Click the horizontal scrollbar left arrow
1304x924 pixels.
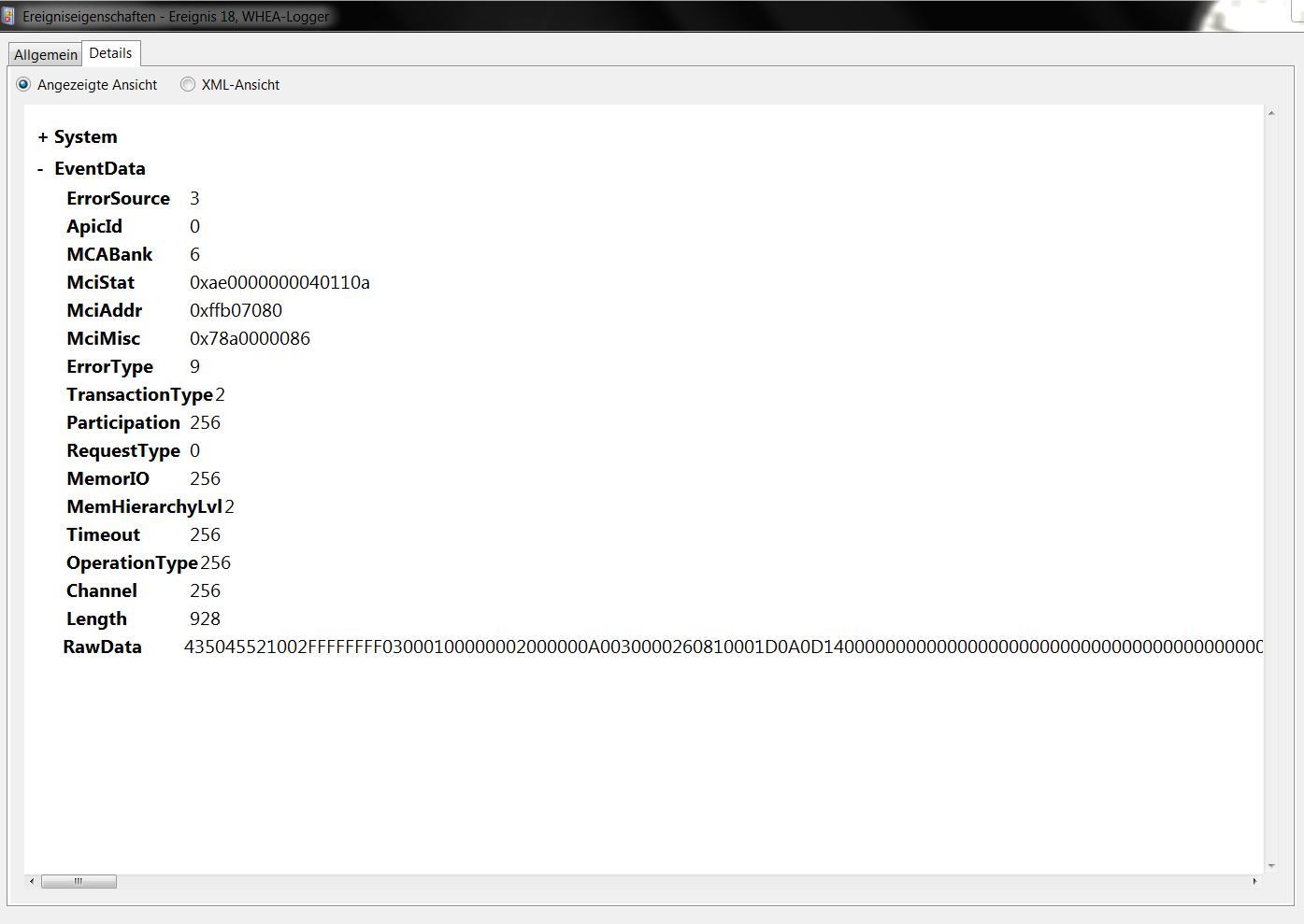[32, 881]
